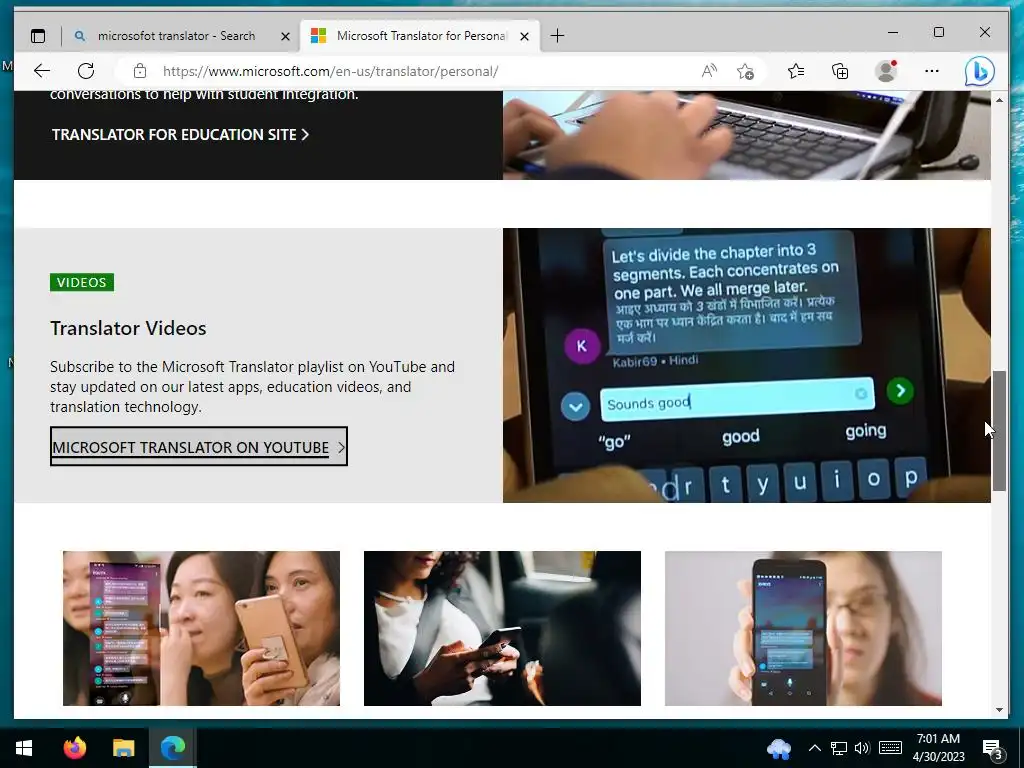Viewport: 1024px width, 768px height.
Task: Open thumbnail of person holding phone up
Action: tap(803, 628)
